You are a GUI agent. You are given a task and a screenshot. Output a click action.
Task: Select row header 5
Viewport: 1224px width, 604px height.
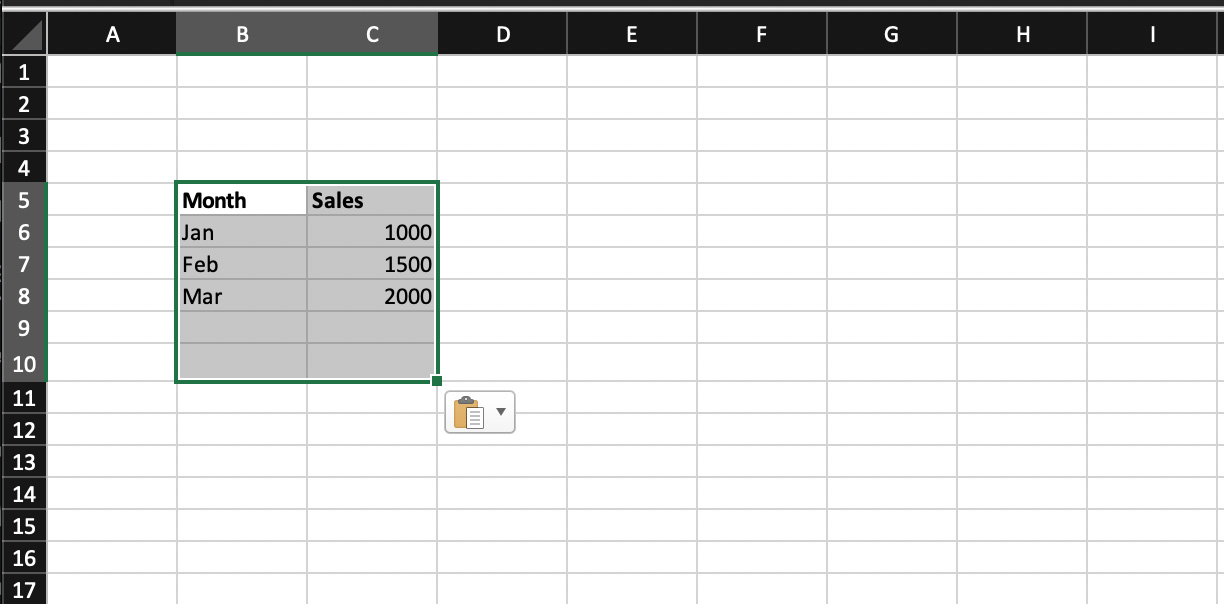24,200
